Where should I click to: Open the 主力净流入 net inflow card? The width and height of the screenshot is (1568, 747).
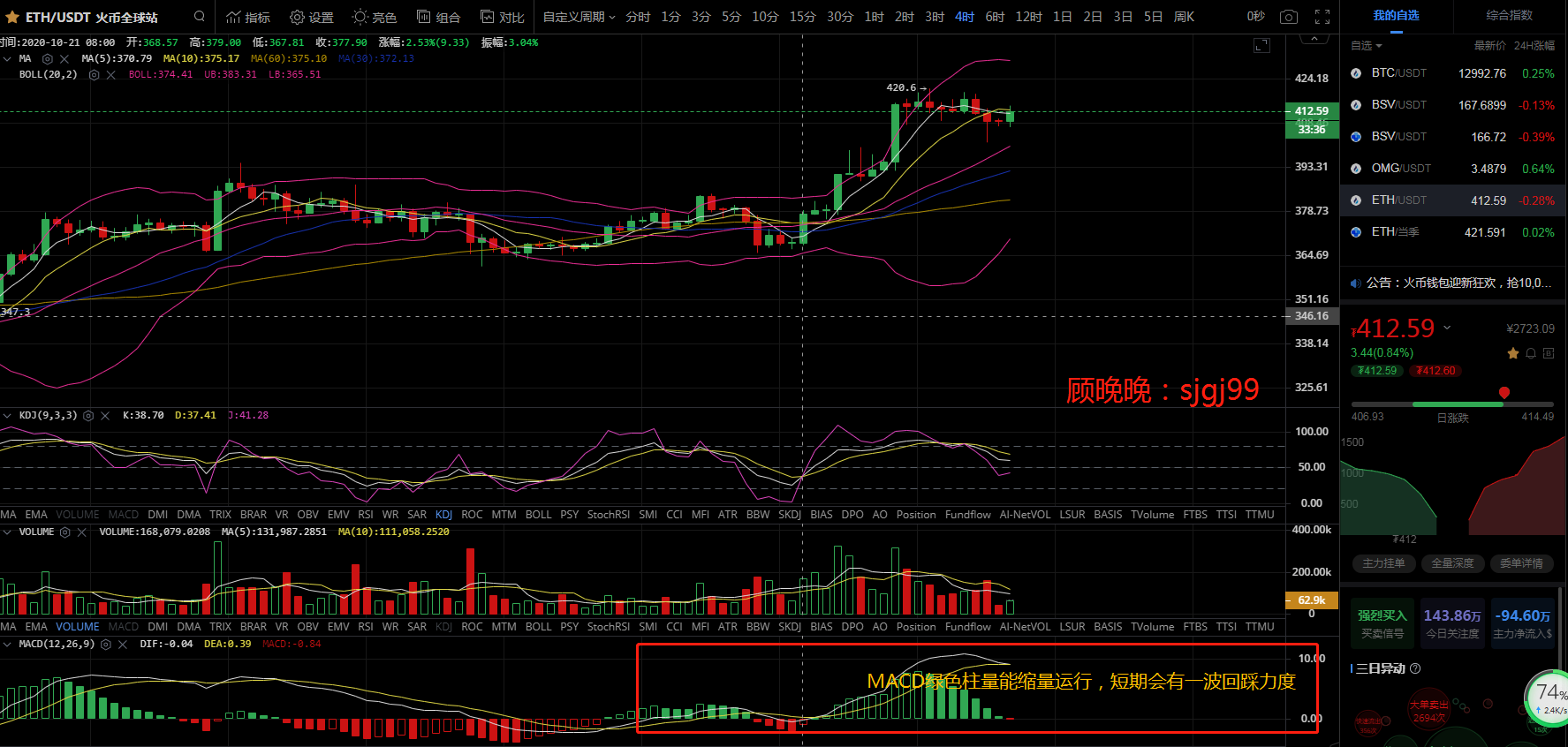tap(1522, 623)
